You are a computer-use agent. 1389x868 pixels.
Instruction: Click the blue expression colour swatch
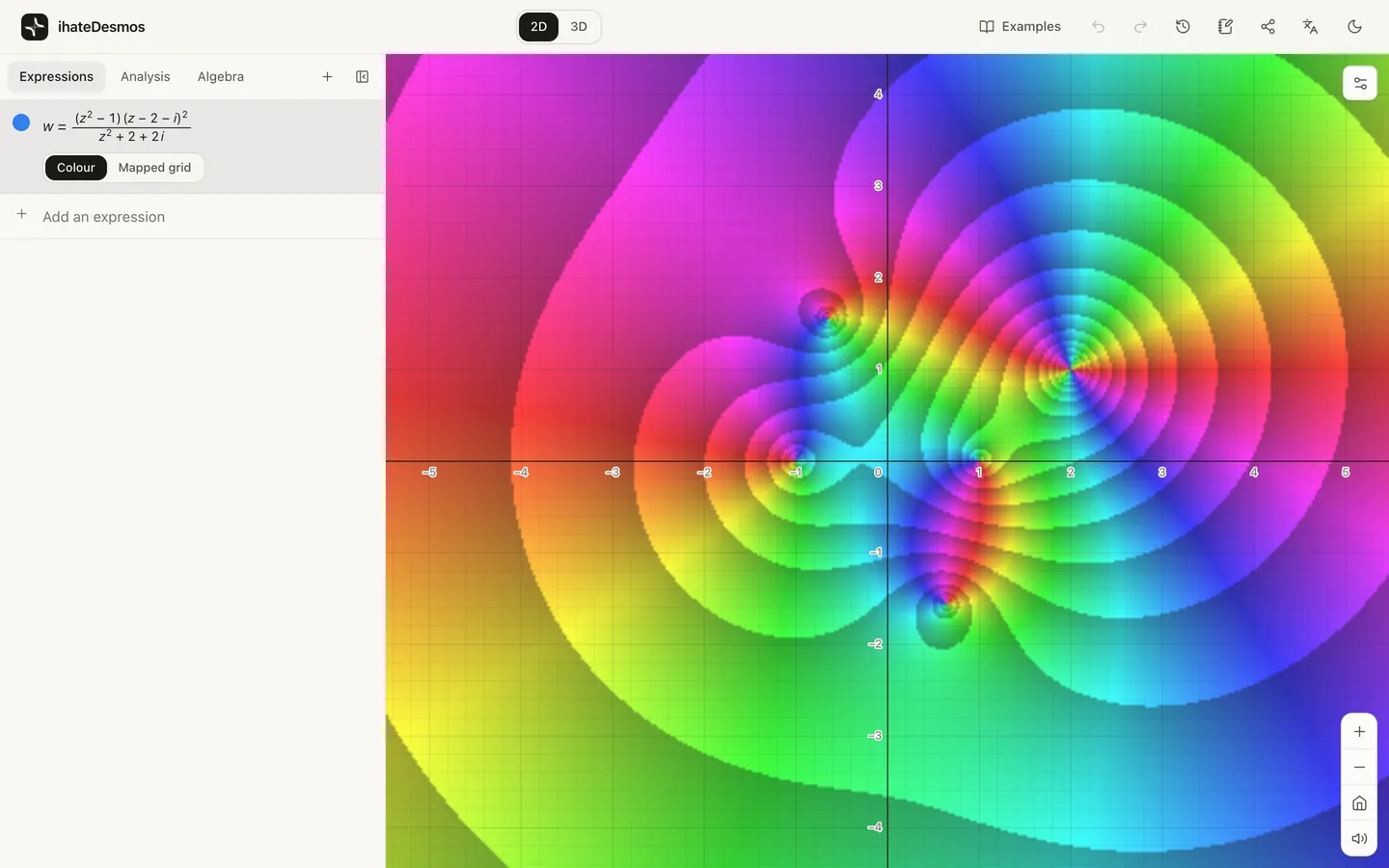point(21,122)
